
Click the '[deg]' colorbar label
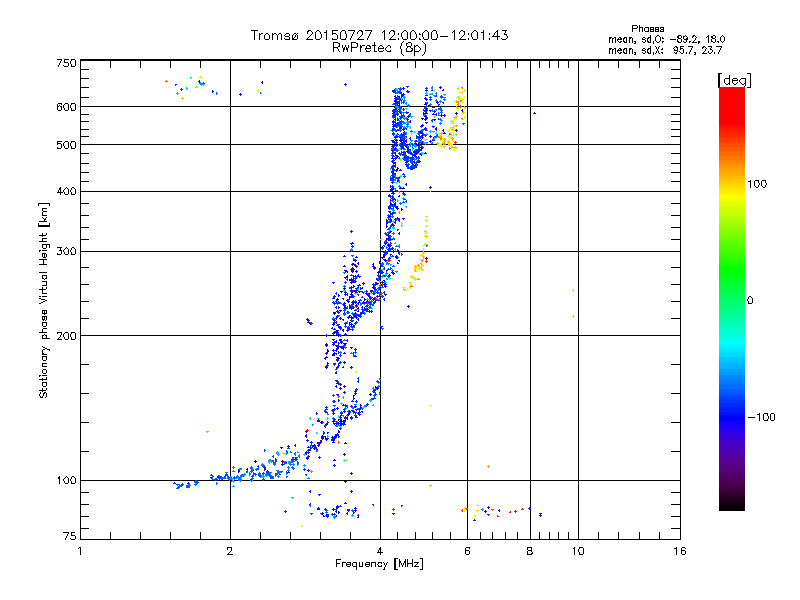click(734, 80)
